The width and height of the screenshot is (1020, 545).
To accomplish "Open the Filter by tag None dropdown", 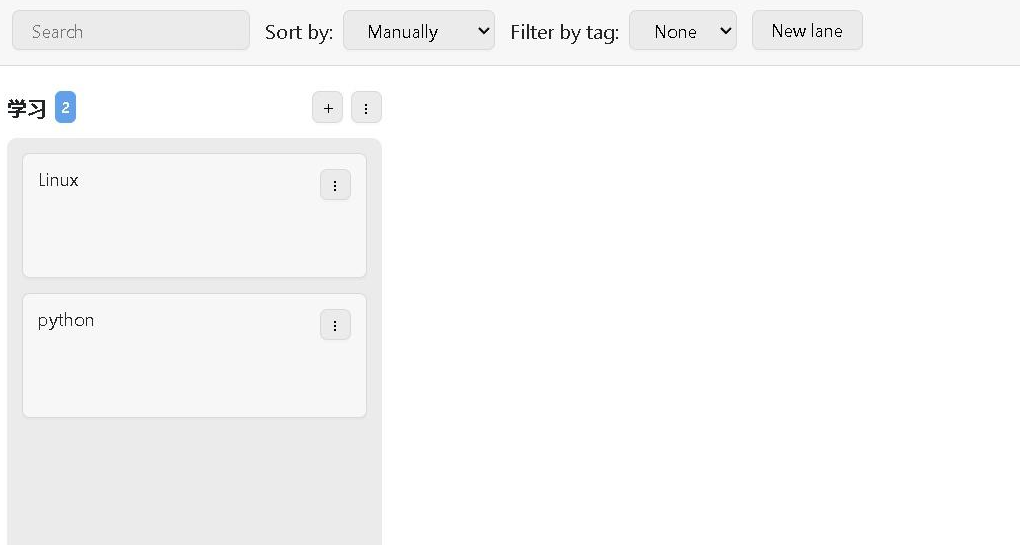I will tap(683, 30).
